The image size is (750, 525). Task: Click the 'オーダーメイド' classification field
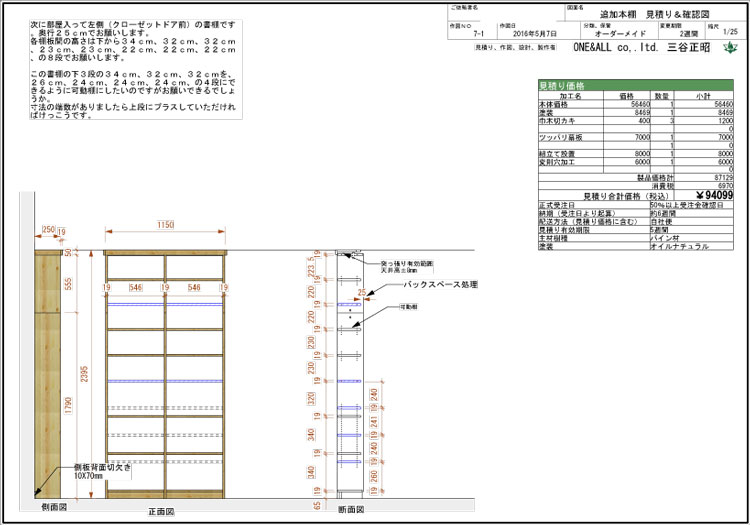coord(620,33)
